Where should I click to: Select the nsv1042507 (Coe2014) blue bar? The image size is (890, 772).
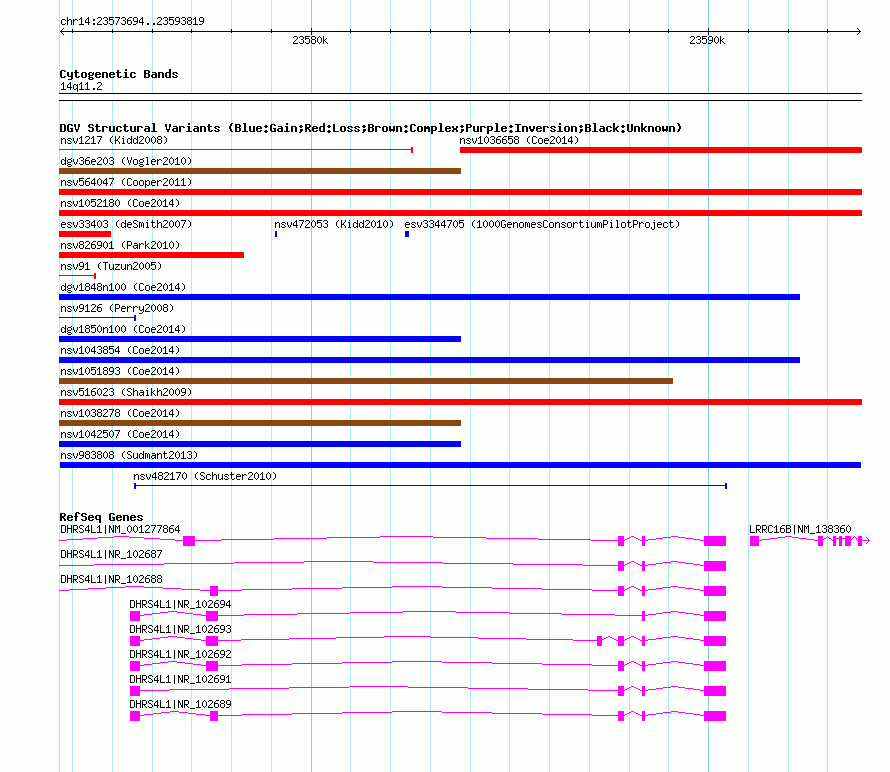tap(260, 444)
